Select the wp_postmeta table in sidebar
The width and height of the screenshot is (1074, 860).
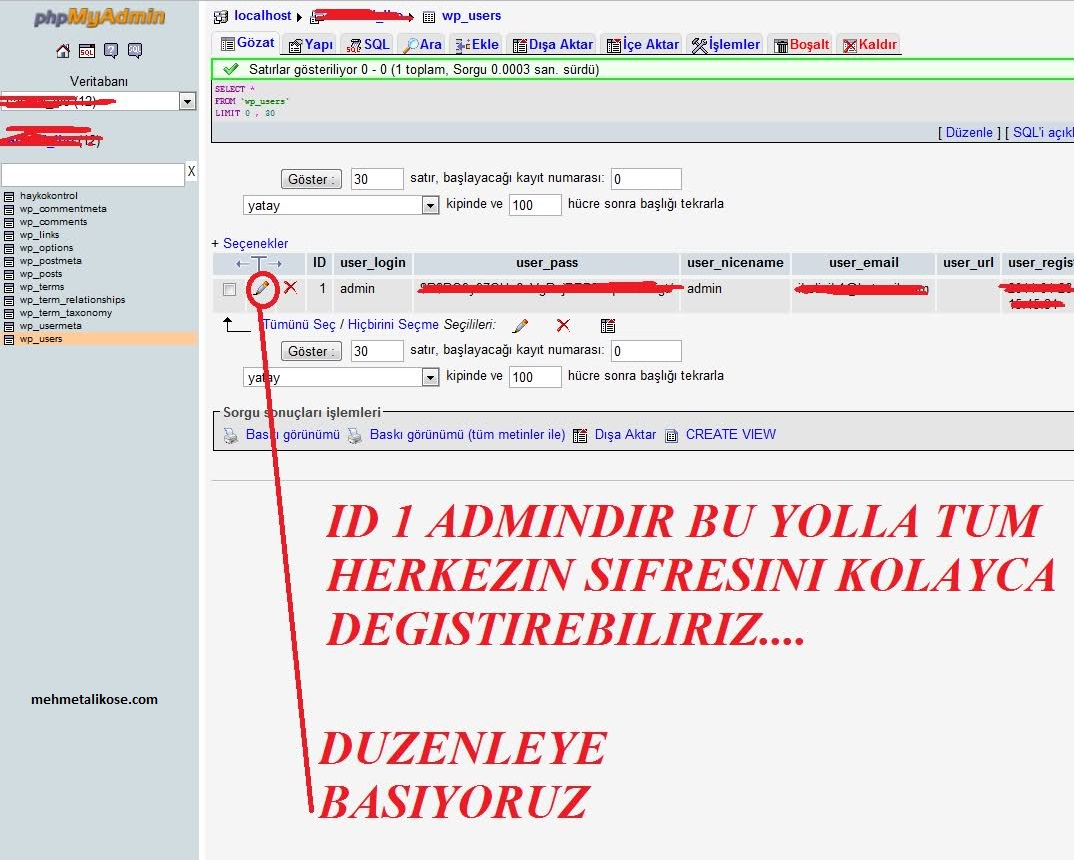pyautogui.click(x=51, y=261)
